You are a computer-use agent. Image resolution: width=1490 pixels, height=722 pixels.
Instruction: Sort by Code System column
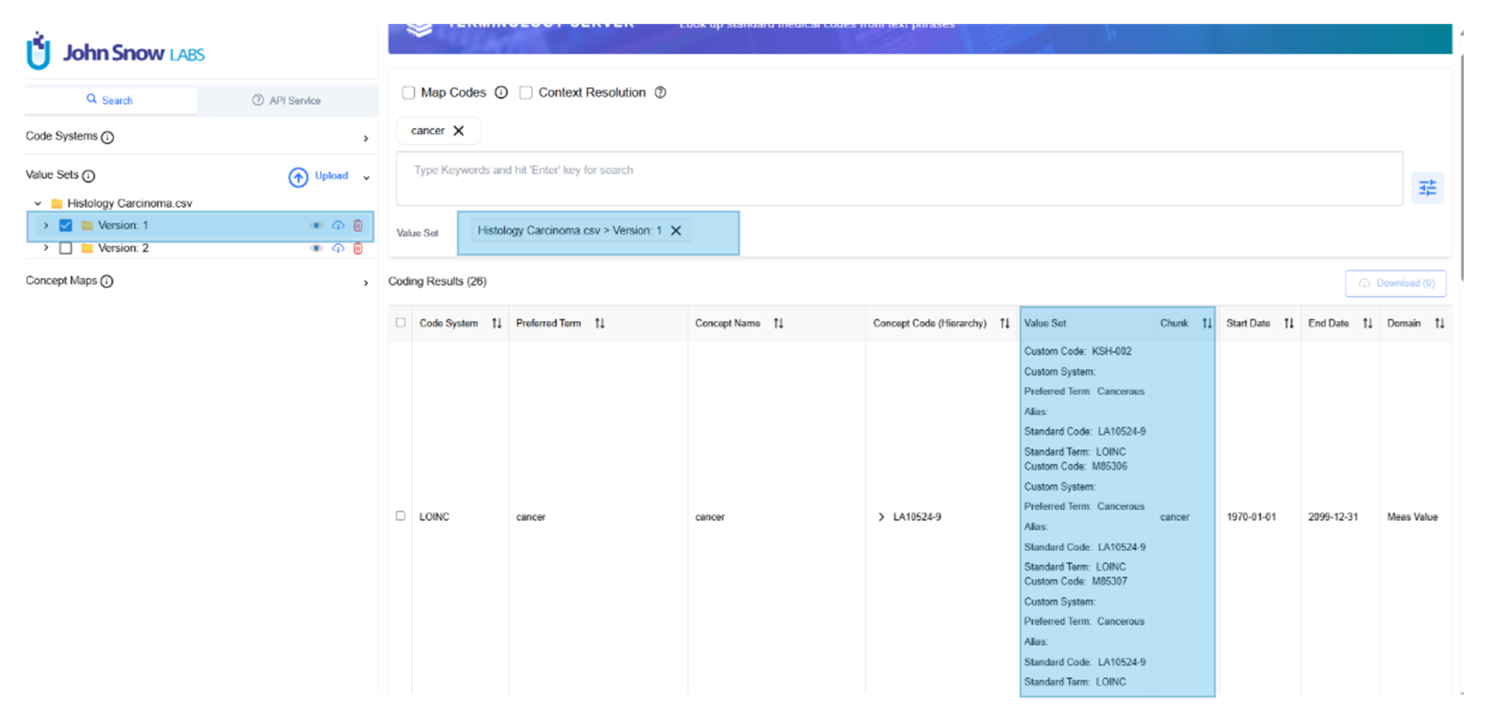coord(497,324)
